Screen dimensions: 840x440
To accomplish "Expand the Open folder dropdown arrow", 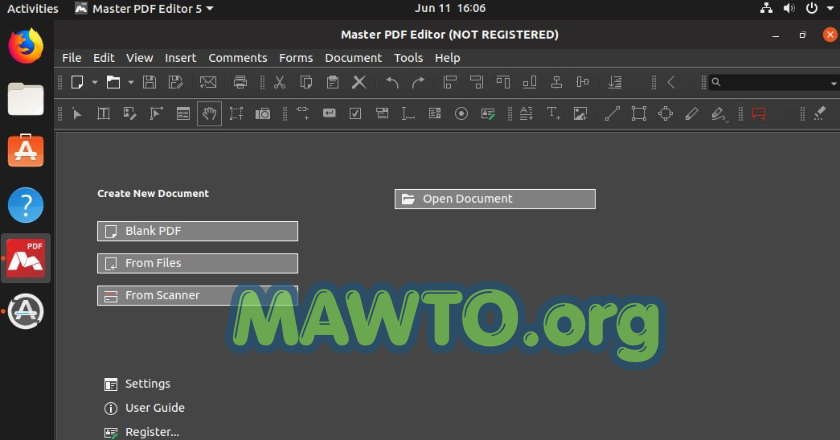I will [x=131, y=83].
